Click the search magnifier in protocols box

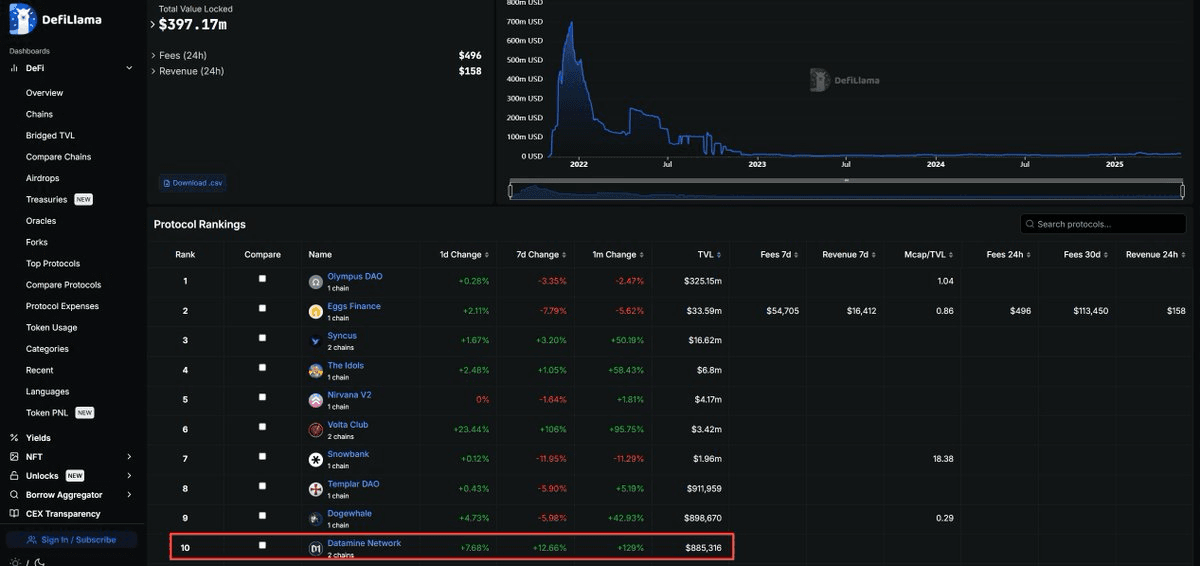pyautogui.click(x=1030, y=224)
